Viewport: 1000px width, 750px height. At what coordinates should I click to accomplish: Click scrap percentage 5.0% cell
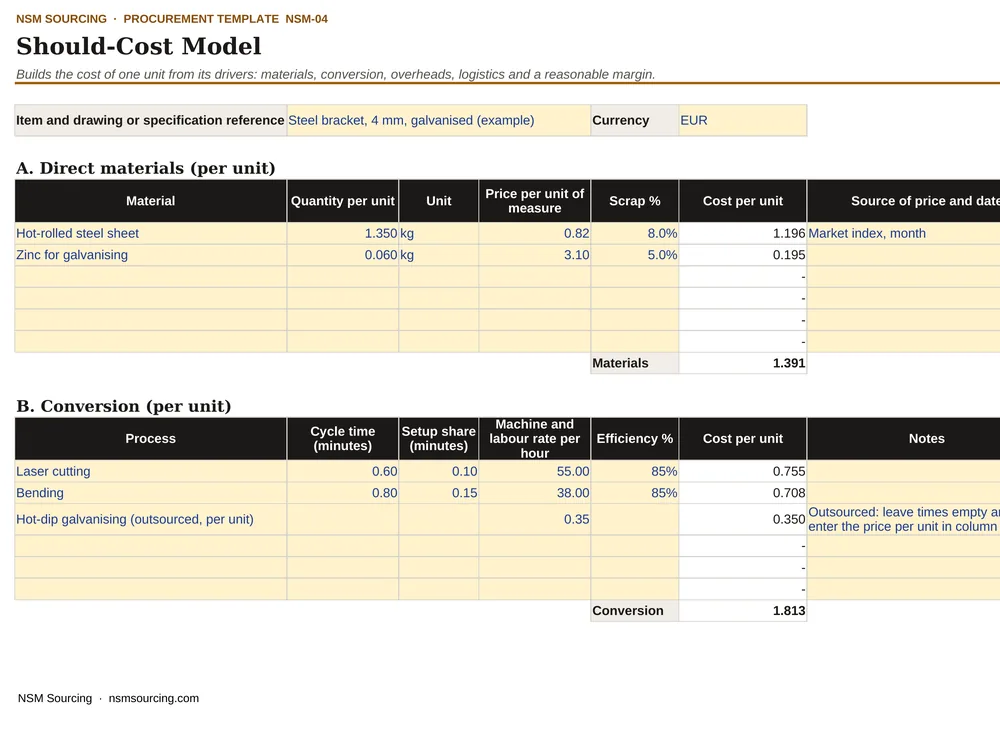635,255
